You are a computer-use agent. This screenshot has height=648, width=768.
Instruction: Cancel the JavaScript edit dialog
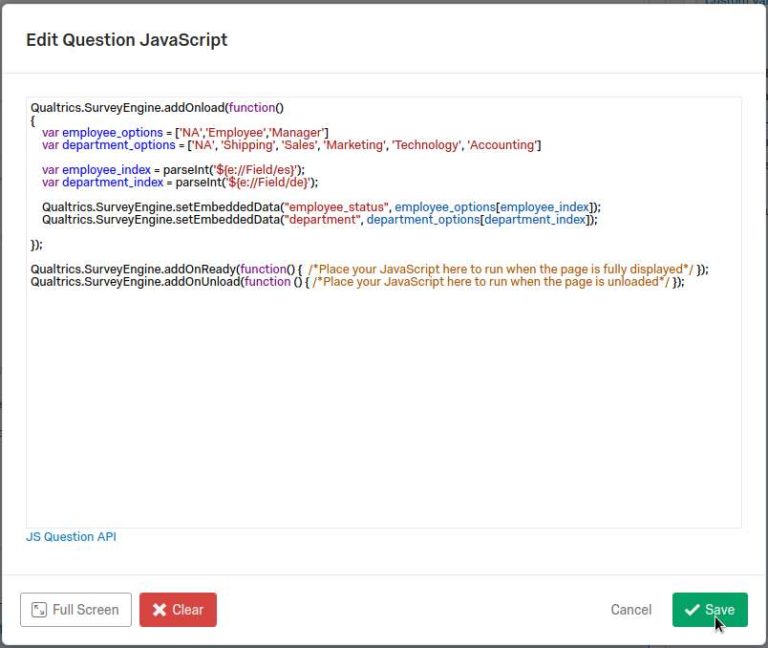[x=631, y=610]
